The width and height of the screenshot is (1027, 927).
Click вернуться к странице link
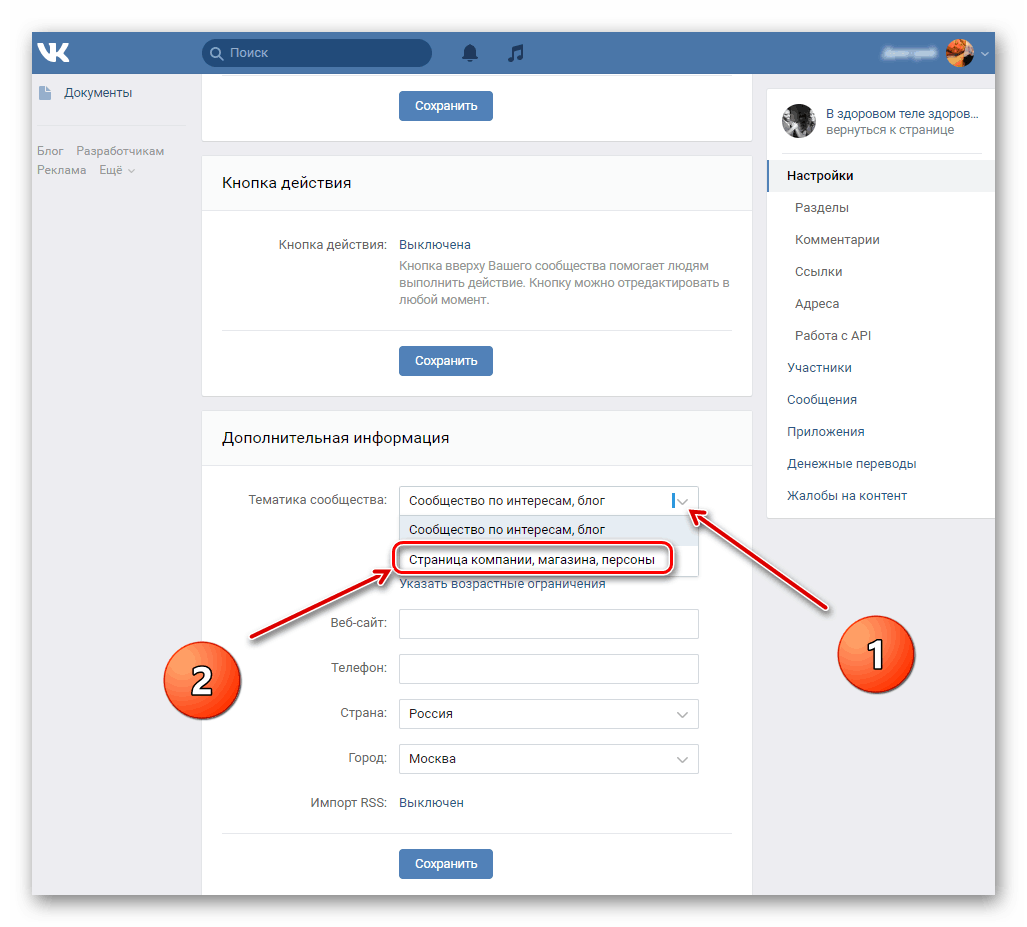[x=889, y=130]
